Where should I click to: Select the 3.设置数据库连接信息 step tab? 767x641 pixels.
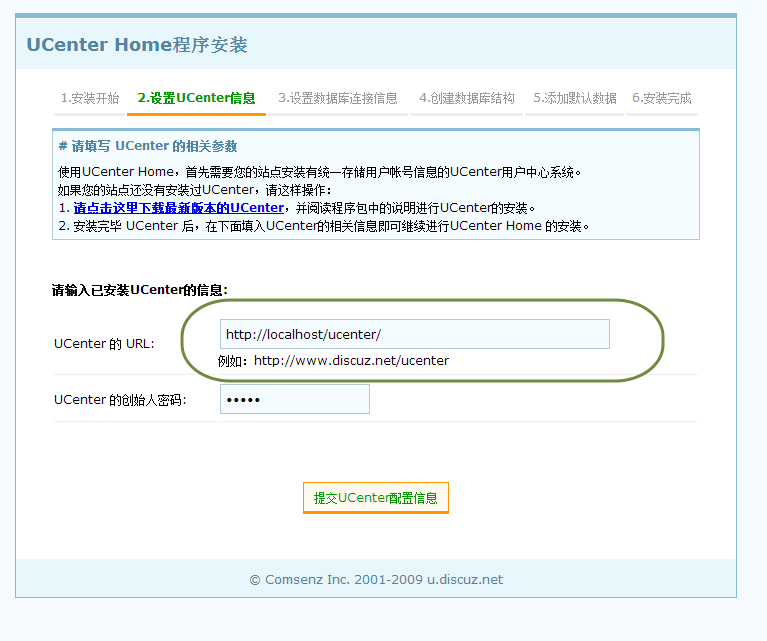338,98
